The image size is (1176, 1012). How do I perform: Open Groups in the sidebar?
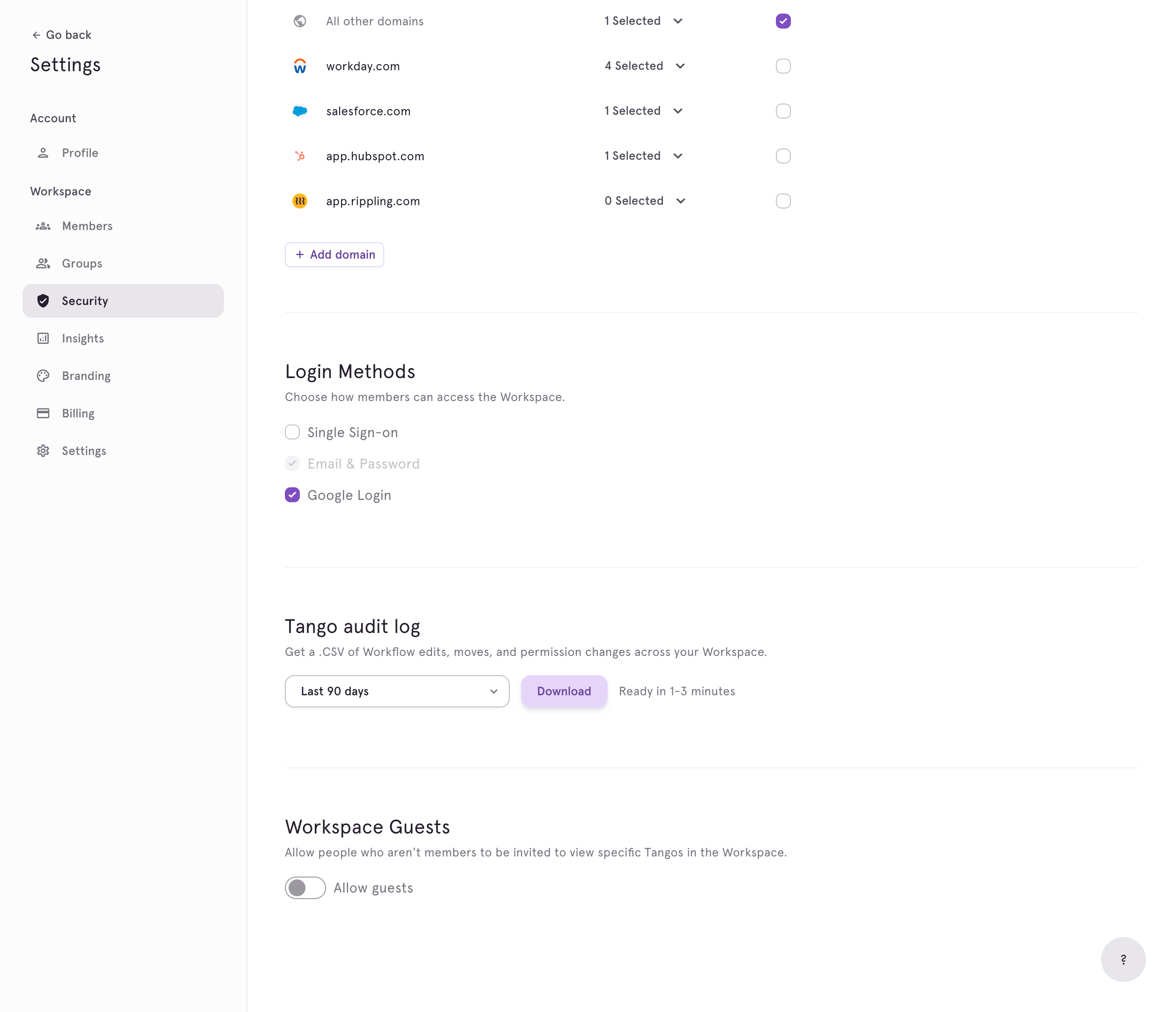click(123, 263)
